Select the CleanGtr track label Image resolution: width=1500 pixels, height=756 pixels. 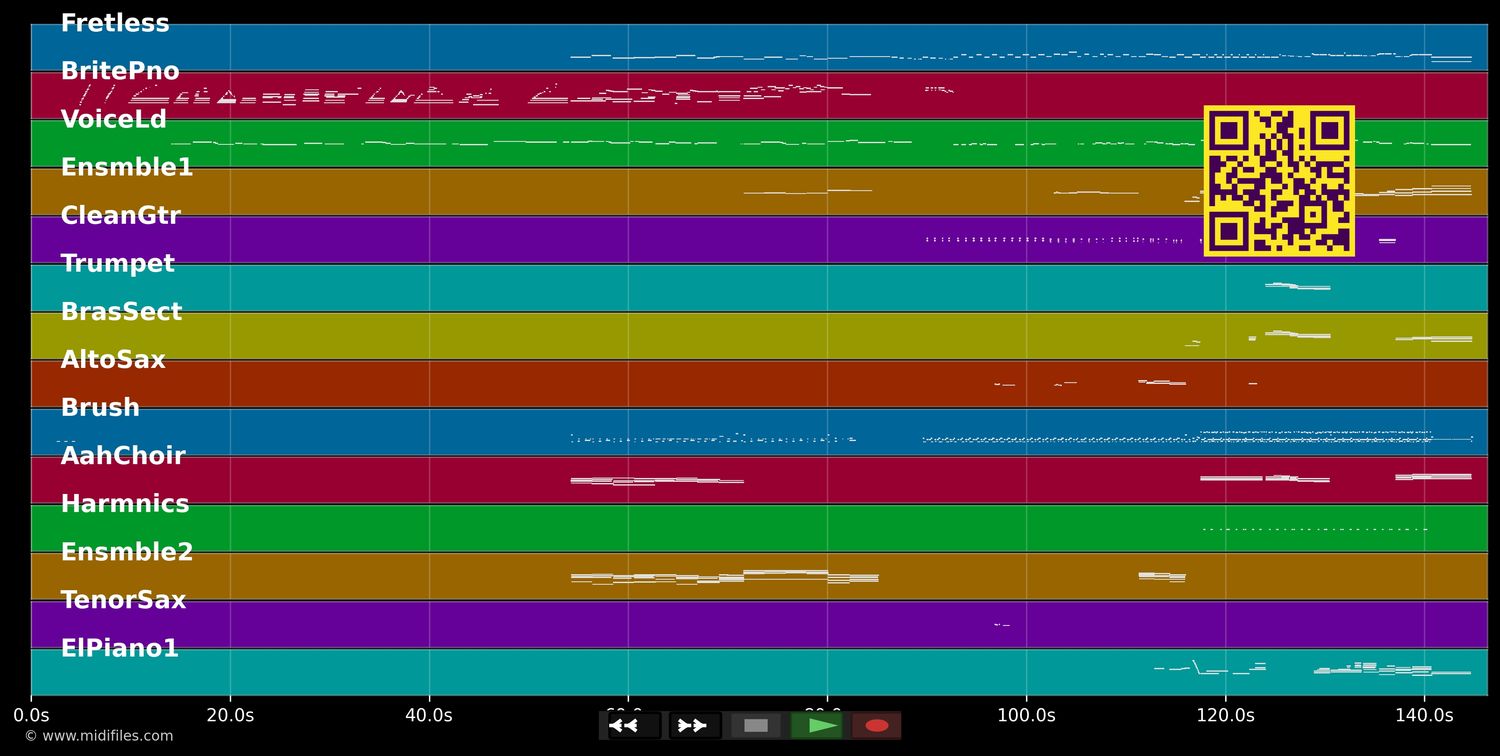tap(121, 216)
